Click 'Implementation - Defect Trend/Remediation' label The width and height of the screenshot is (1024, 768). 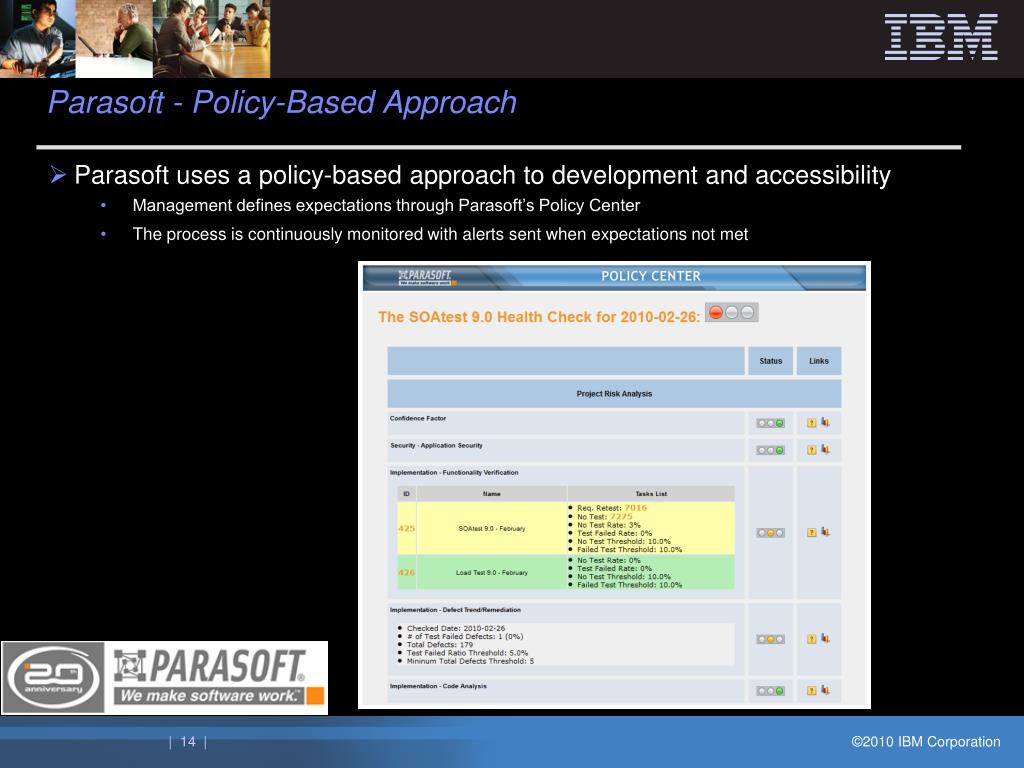455,610
